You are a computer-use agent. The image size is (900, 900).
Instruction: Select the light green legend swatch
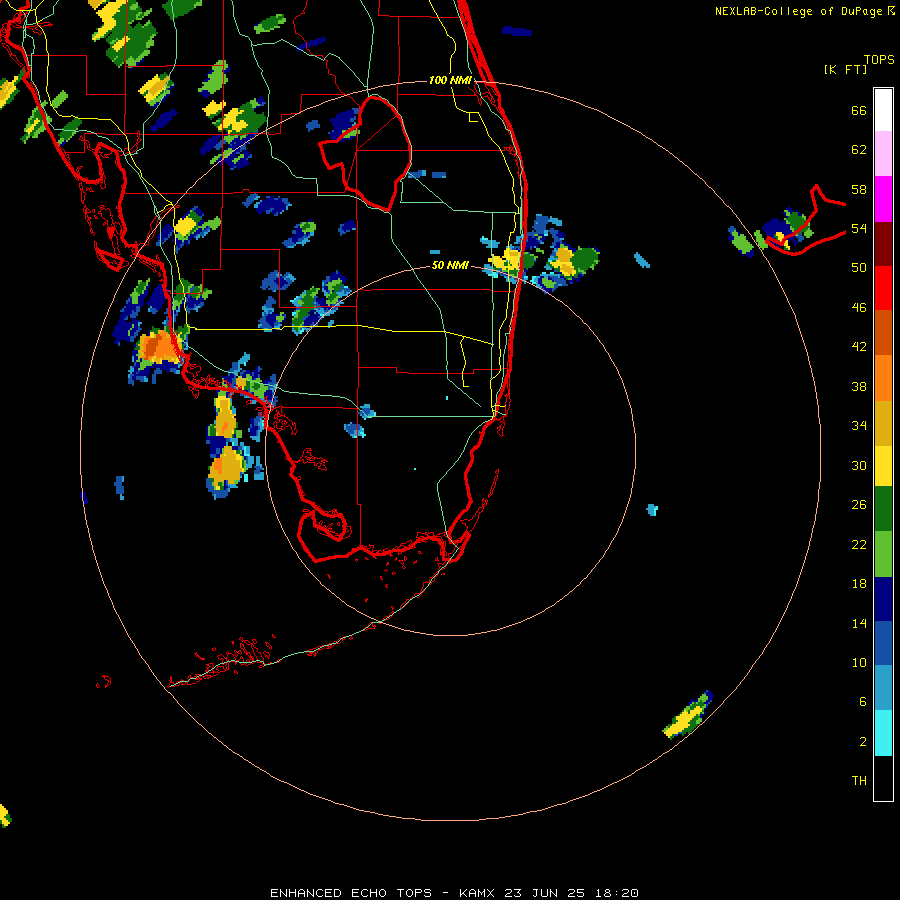(x=883, y=554)
